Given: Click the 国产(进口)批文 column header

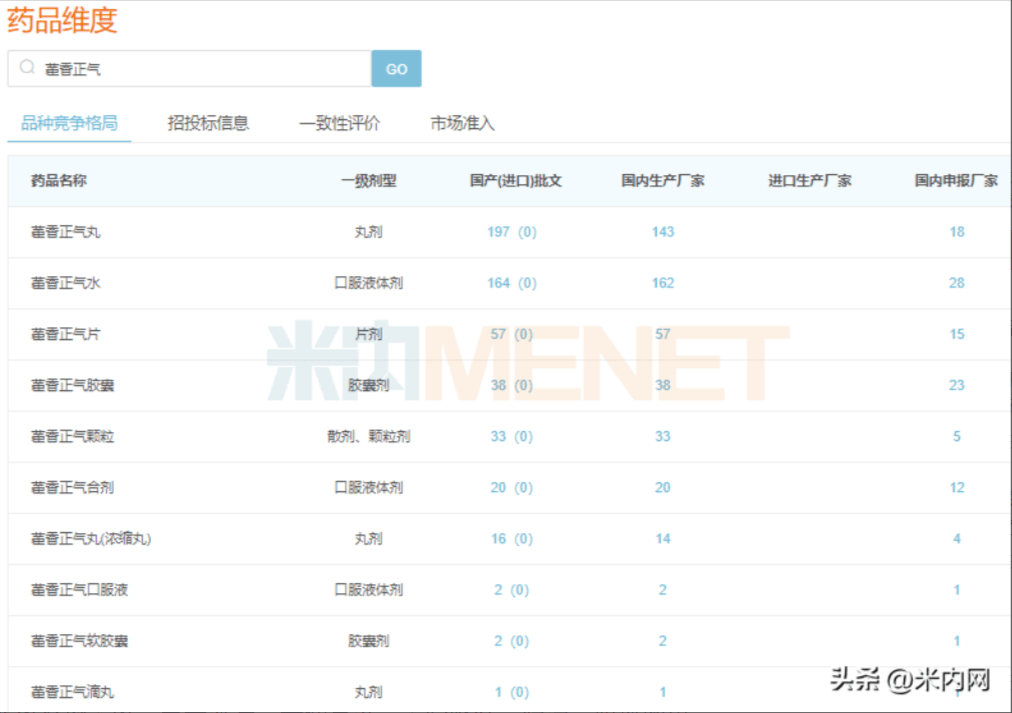Looking at the screenshot, I should pos(515,181).
